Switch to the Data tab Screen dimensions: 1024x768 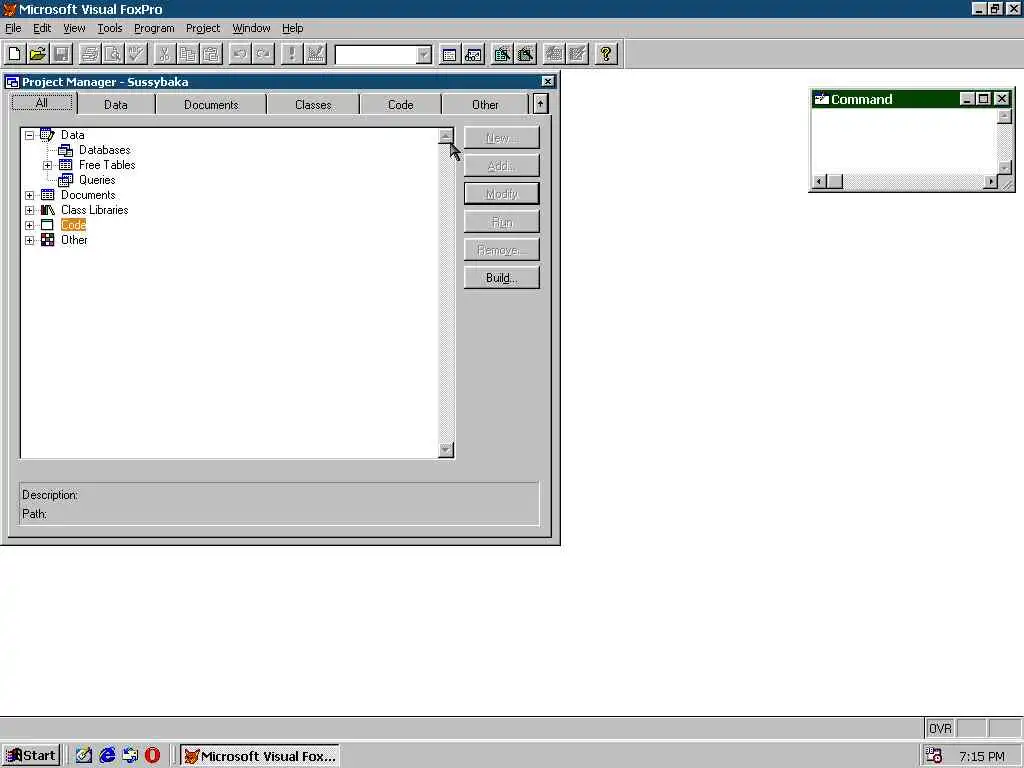coord(116,104)
